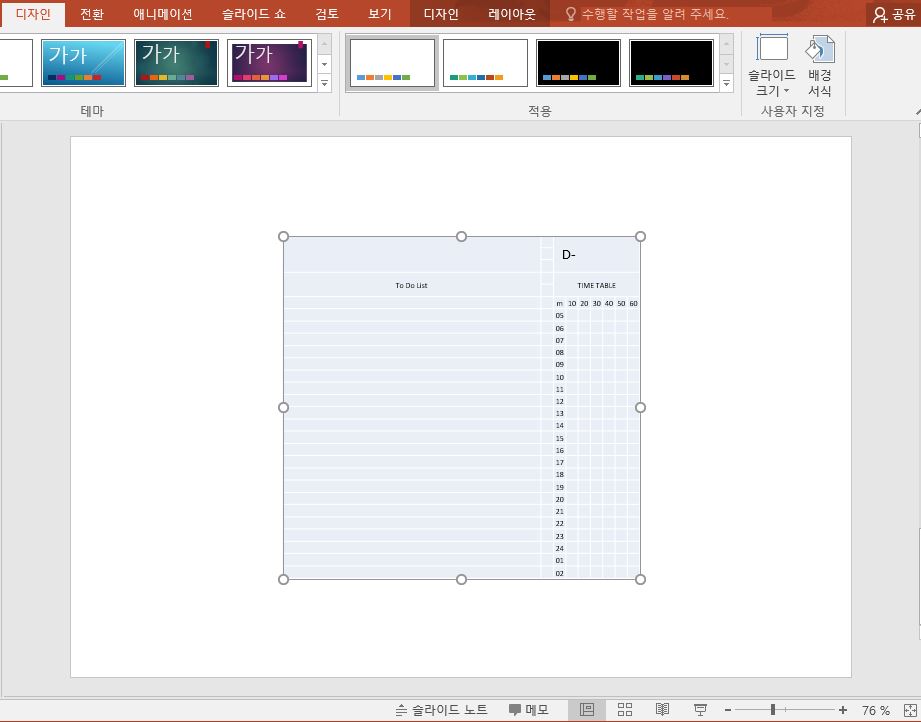Click the '18' hour row label
Image resolution: width=921 pixels, height=722 pixels.
(x=560, y=474)
